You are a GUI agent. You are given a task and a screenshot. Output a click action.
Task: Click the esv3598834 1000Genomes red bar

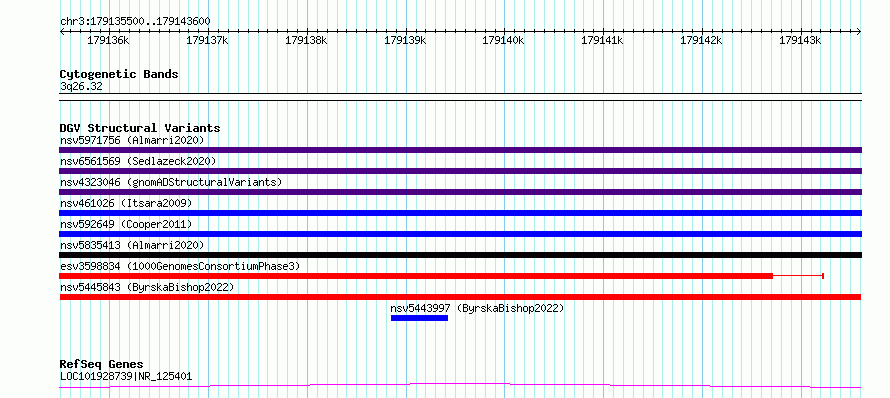pyautogui.click(x=416, y=276)
